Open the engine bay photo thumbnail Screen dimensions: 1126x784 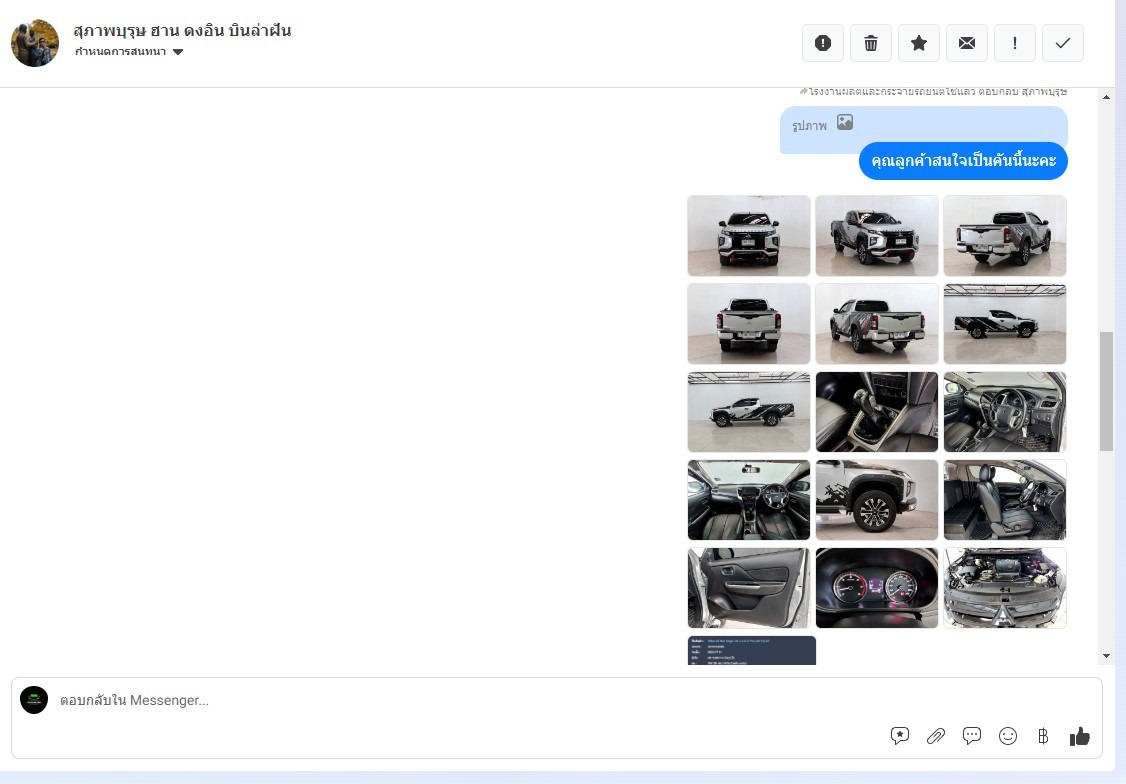pyautogui.click(x=1005, y=588)
